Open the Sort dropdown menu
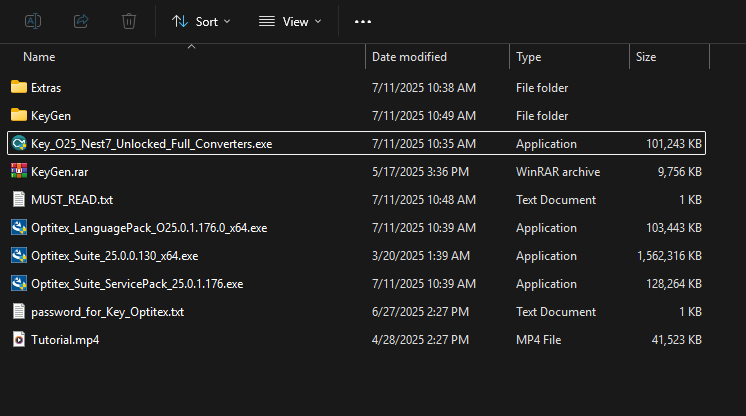Image resolution: width=746 pixels, height=416 pixels. click(200, 21)
